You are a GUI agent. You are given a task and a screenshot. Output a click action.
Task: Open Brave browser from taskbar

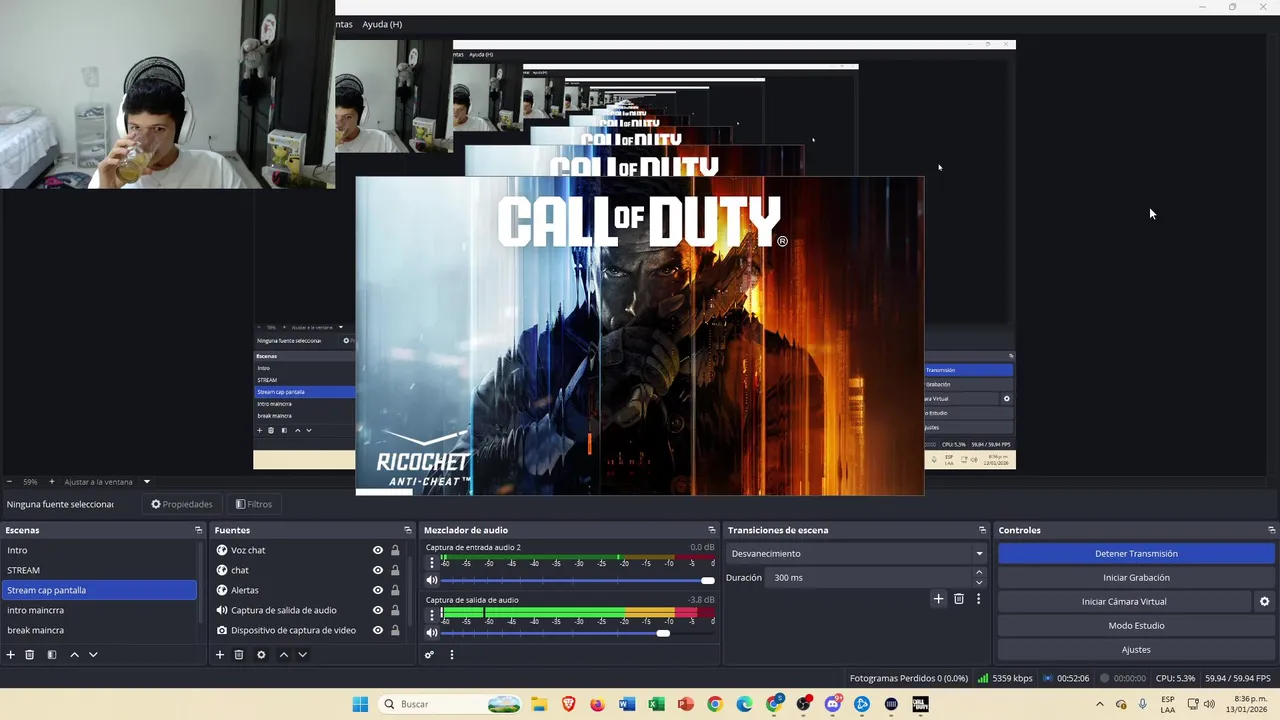tap(568, 704)
